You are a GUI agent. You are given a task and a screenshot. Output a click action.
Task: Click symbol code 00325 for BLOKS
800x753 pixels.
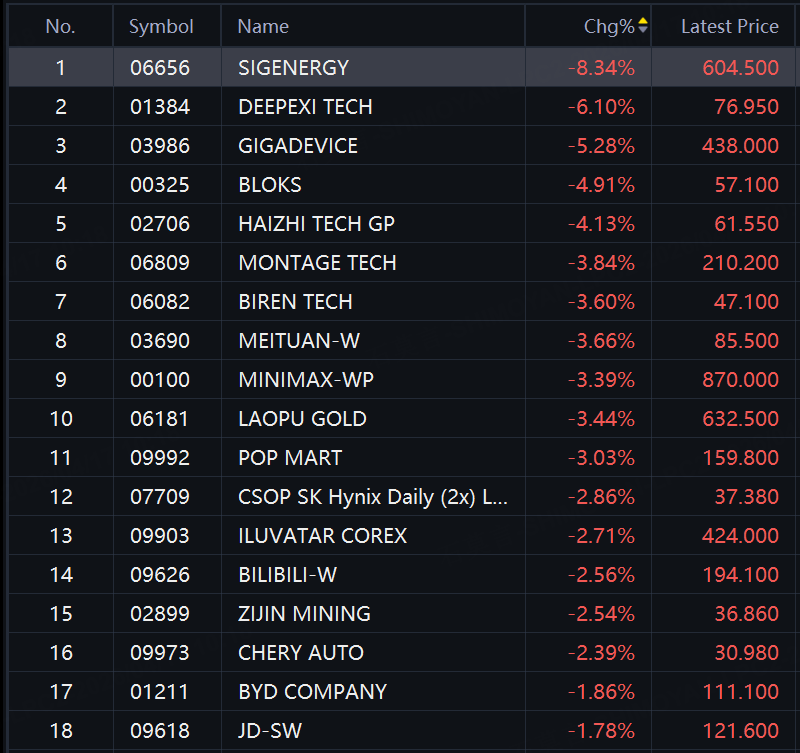[160, 185]
